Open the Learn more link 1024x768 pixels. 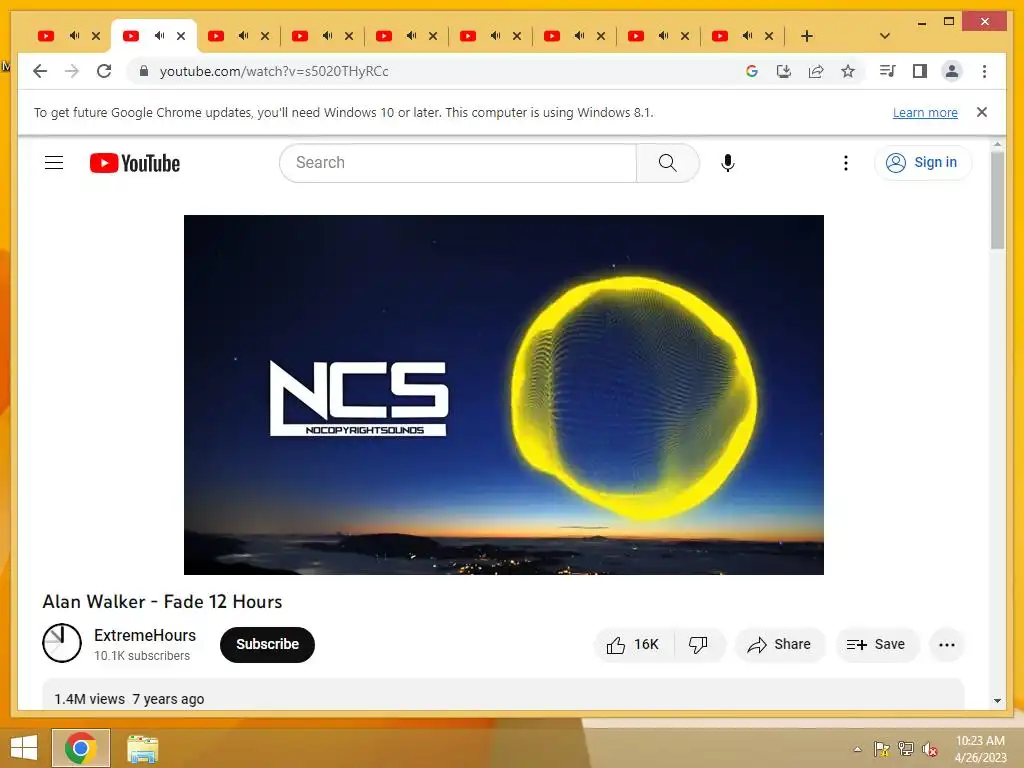click(x=925, y=112)
